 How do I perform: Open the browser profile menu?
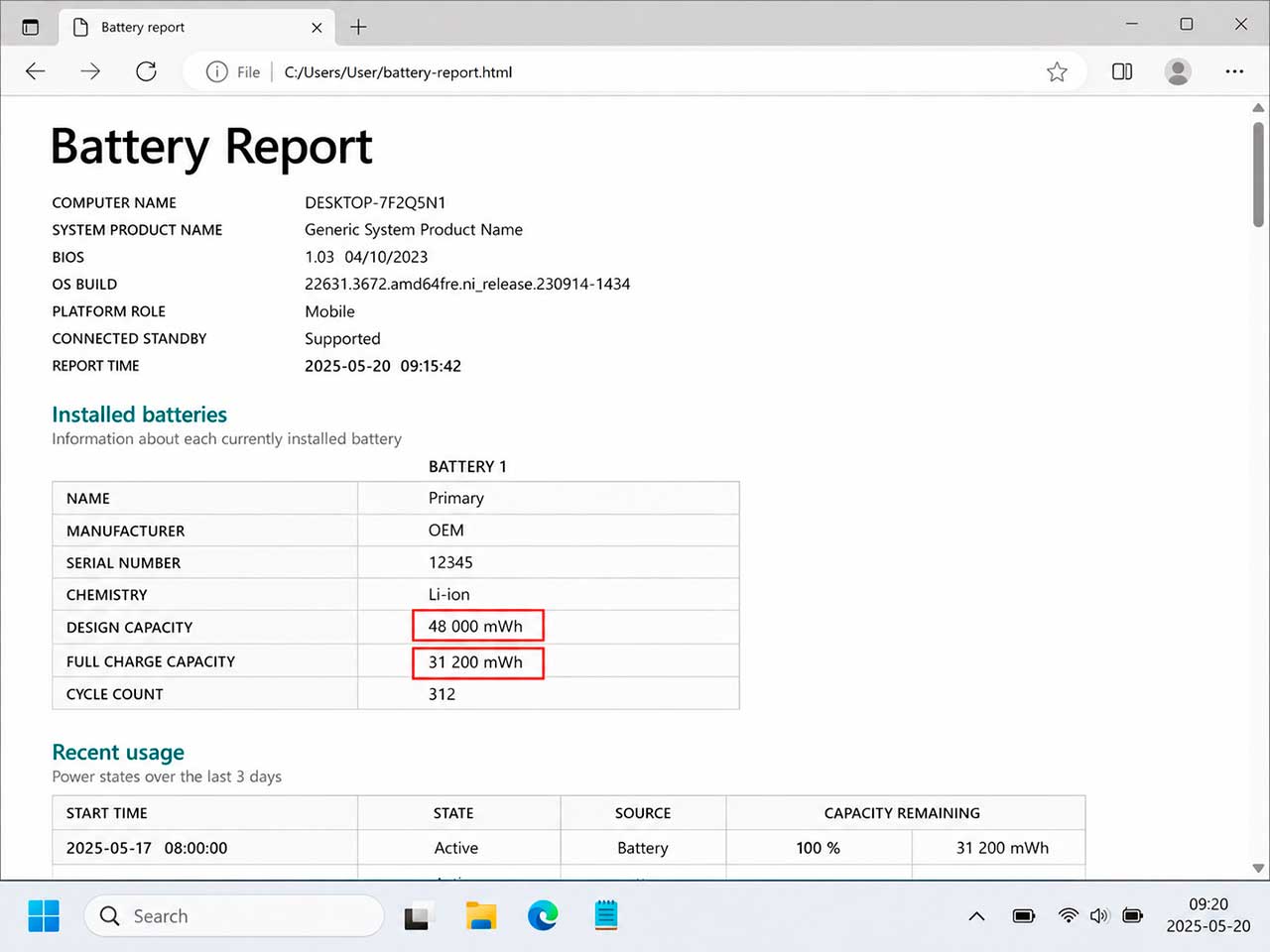click(x=1178, y=71)
